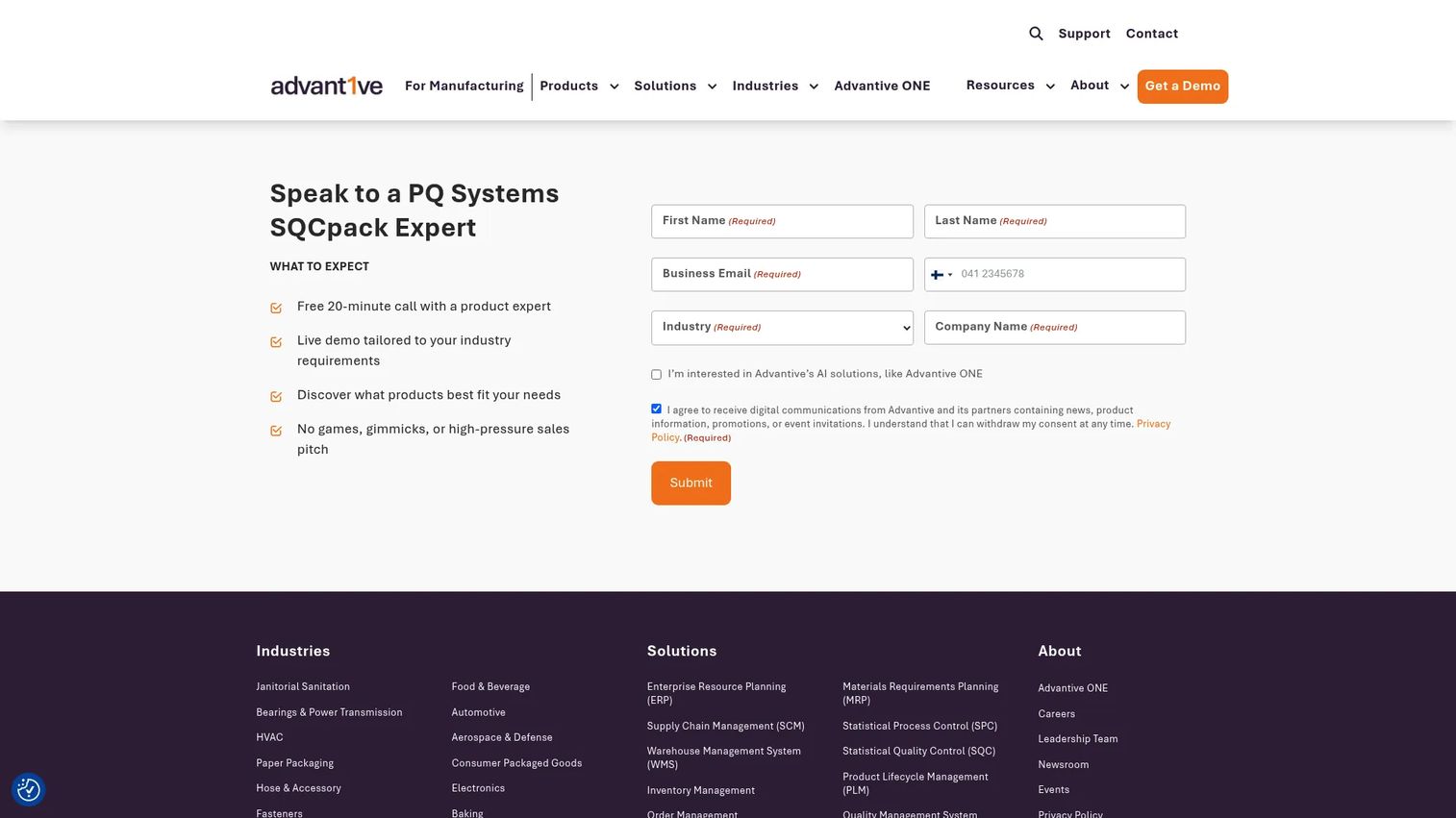Open the phone country flag selector
The width and height of the screenshot is (1456, 818).
pyautogui.click(x=941, y=275)
